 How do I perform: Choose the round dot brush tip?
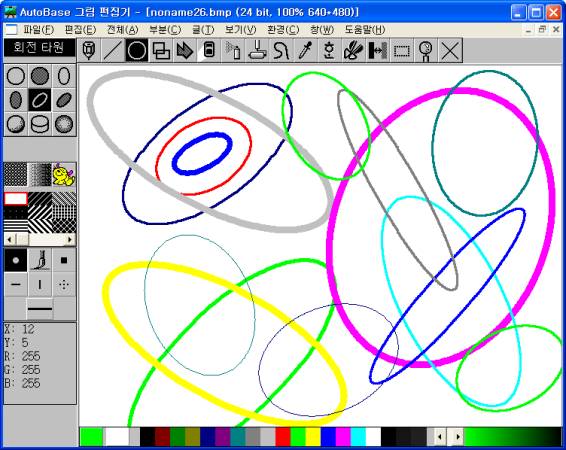click(x=16, y=260)
